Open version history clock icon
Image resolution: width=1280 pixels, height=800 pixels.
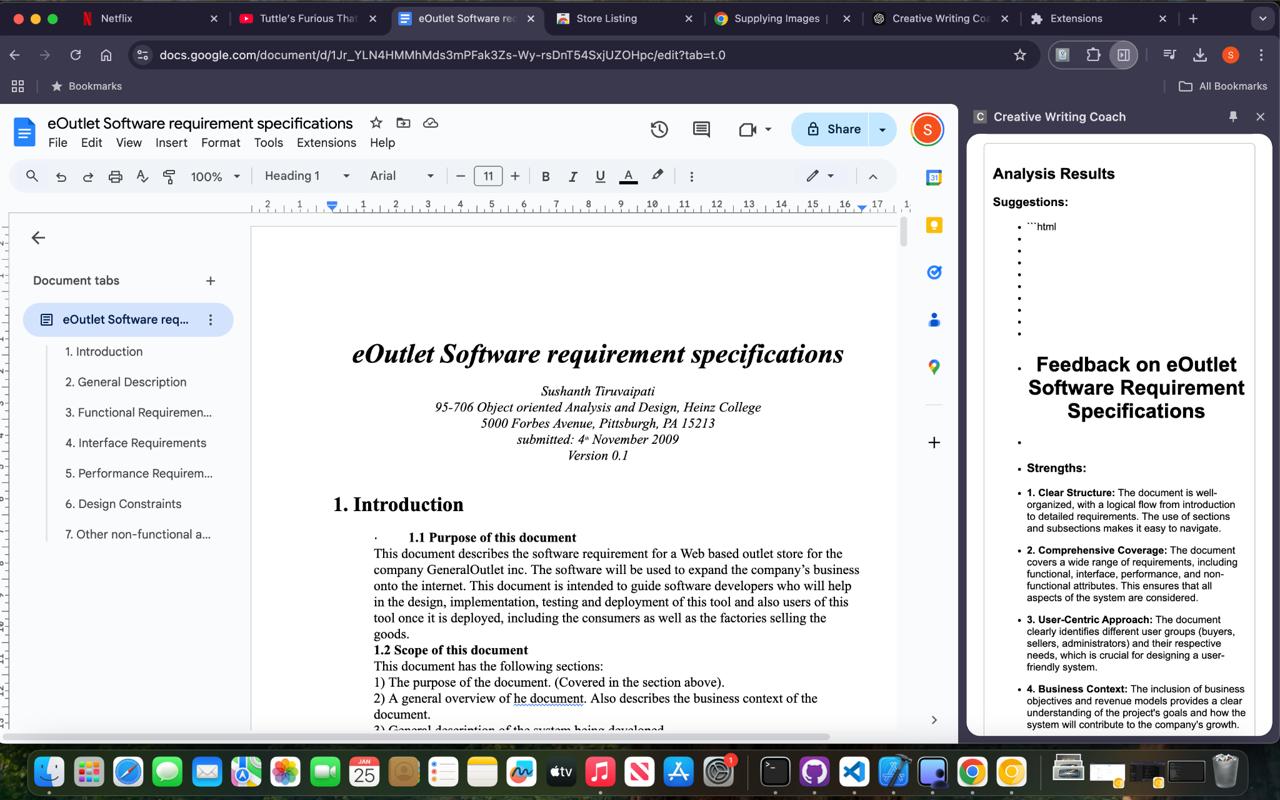[659, 129]
